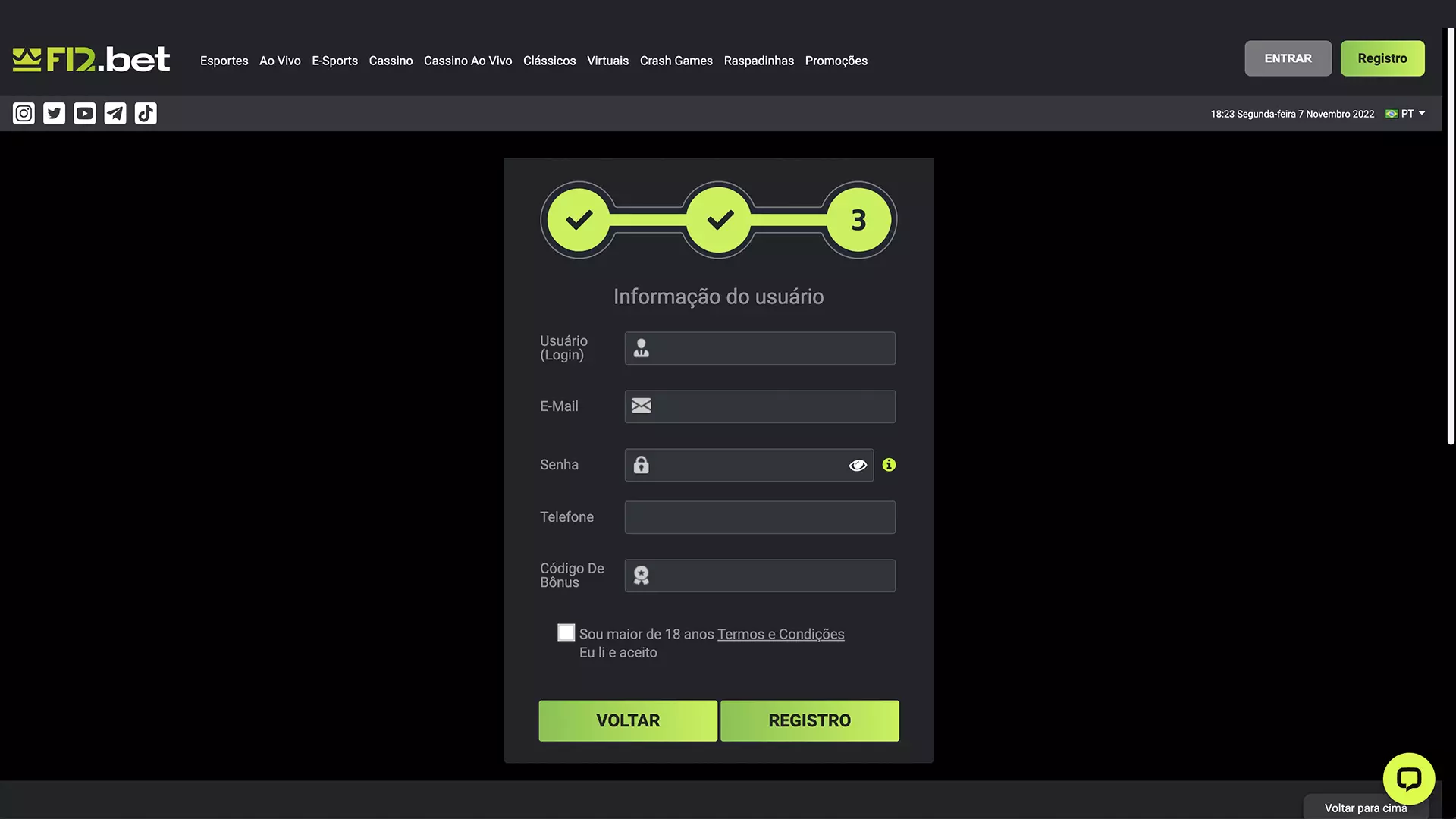Select the Cassino menu tab
The width and height of the screenshot is (1456, 819).
pos(391,60)
